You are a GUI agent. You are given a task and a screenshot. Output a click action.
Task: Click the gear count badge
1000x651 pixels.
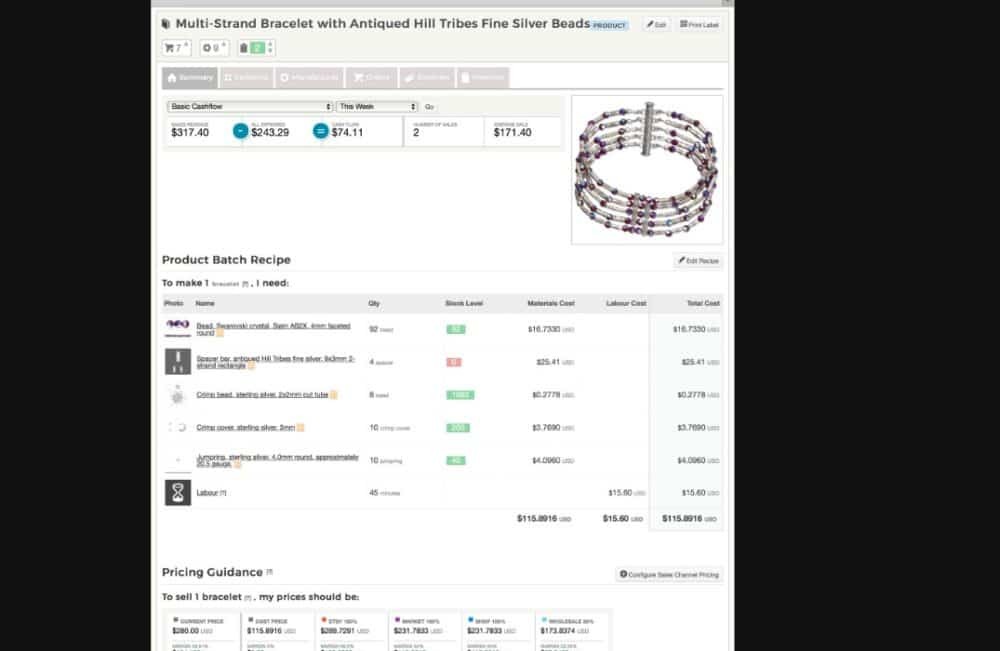pos(212,48)
